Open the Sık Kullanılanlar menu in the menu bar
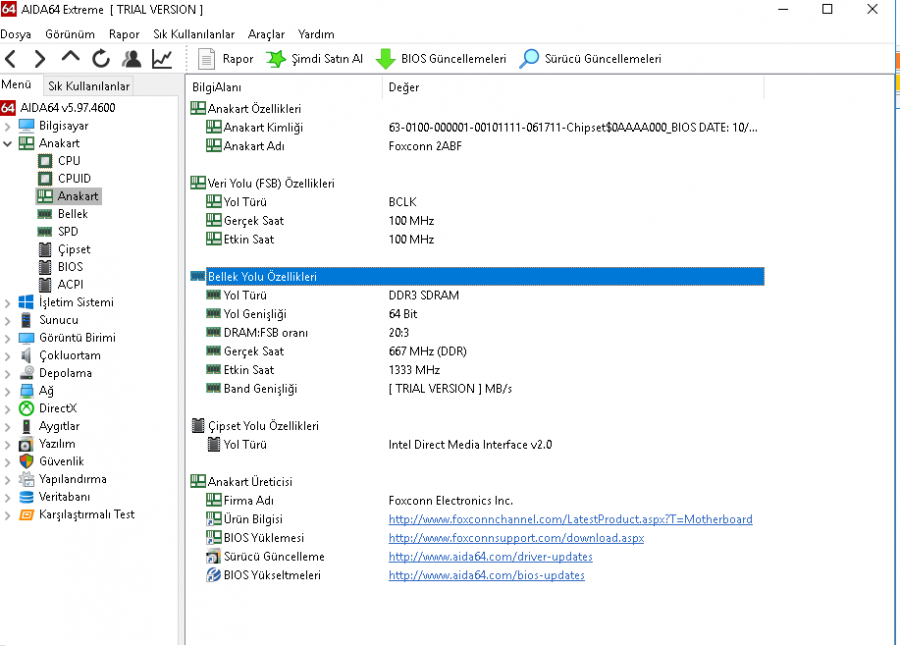 [x=194, y=34]
